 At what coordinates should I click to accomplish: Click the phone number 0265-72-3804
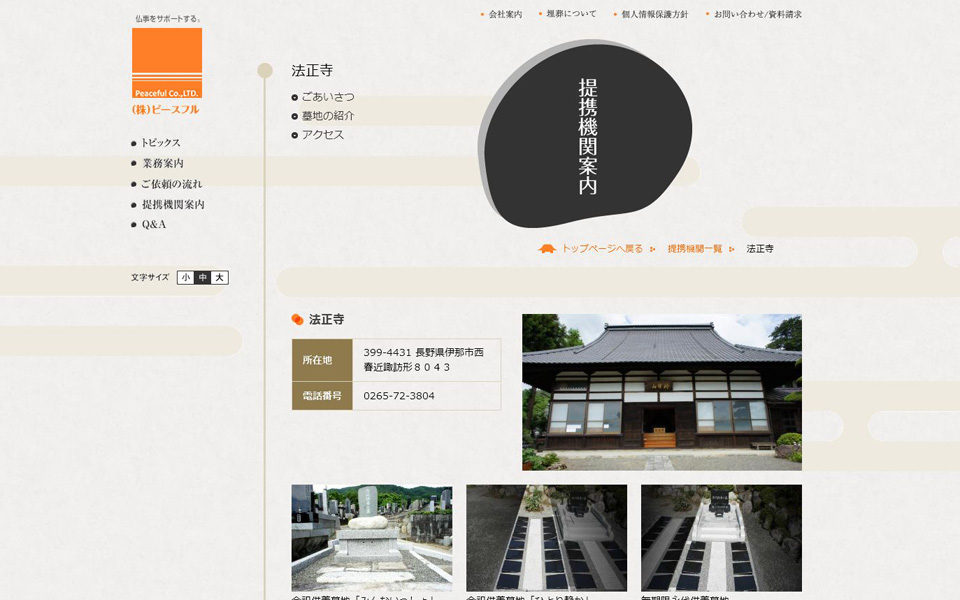coord(399,396)
